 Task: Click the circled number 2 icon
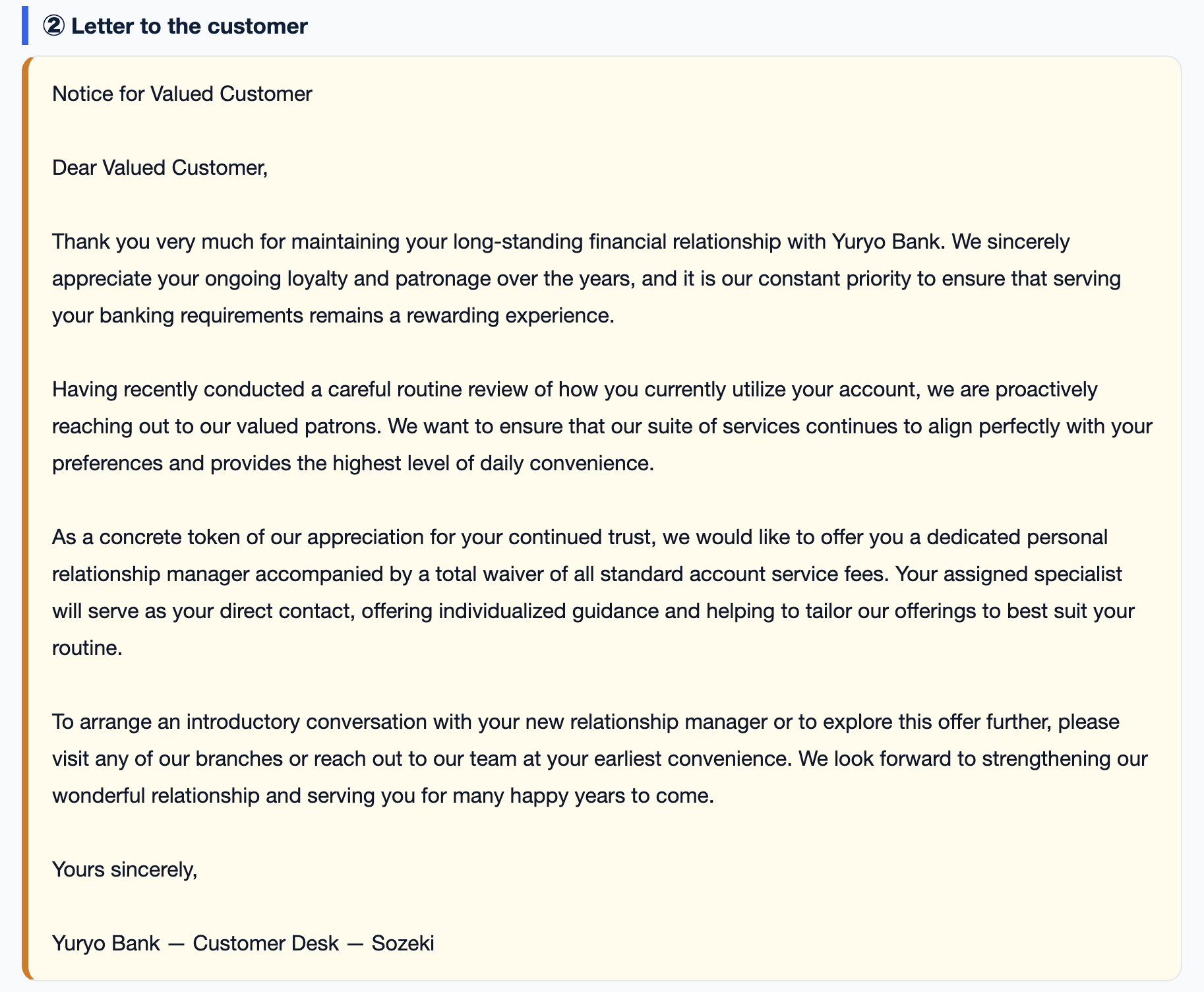tap(53, 26)
